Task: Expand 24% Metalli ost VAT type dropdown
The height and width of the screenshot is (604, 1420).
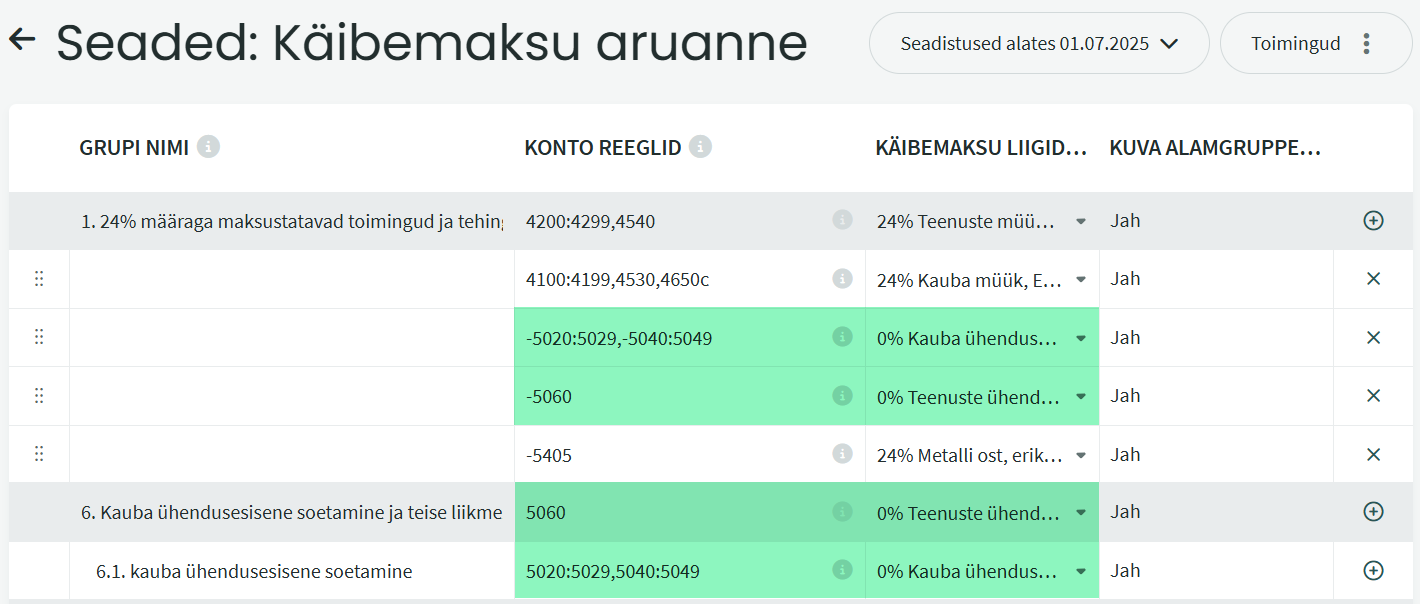Action: click(x=1080, y=455)
